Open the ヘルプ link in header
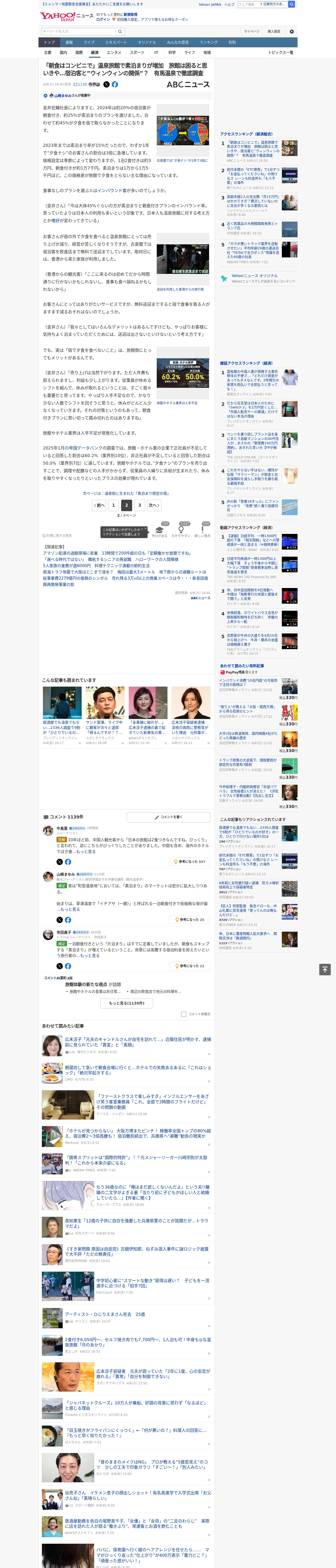The image size is (336, 1568). point(229,4)
